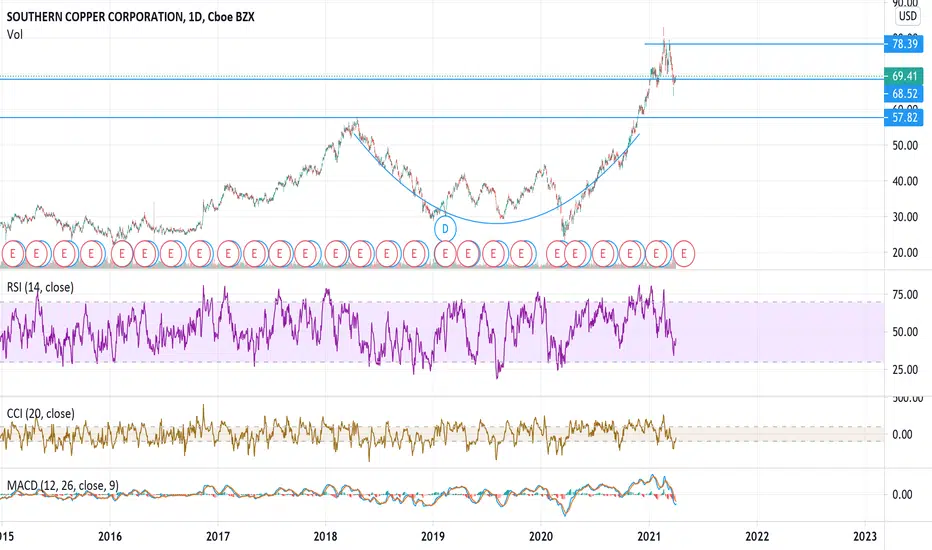Click the 2016 label on time axis

tap(110, 536)
